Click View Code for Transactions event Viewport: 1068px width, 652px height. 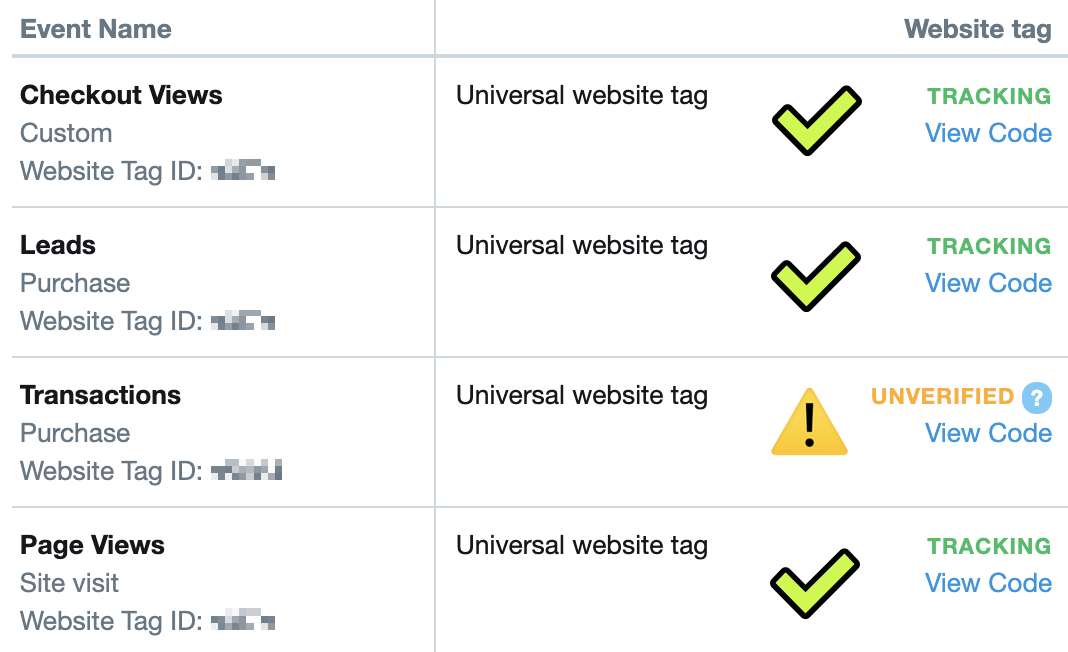[988, 433]
